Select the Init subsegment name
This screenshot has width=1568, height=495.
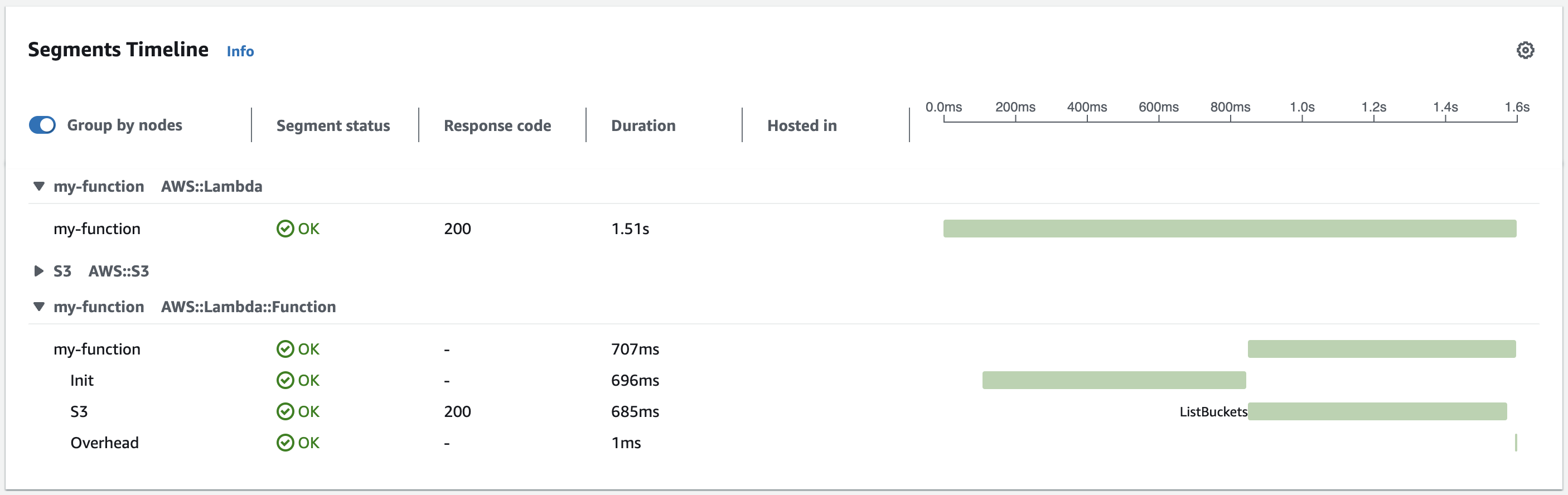click(81, 381)
